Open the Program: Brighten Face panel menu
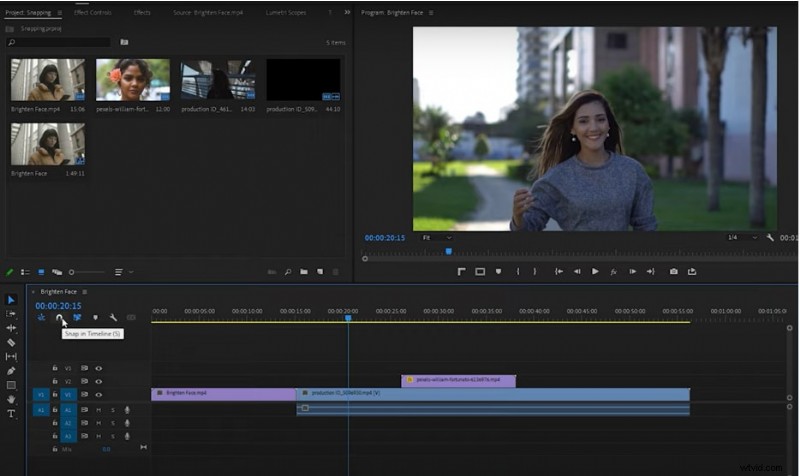The height and width of the screenshot is (476, 800). (431, 13)
